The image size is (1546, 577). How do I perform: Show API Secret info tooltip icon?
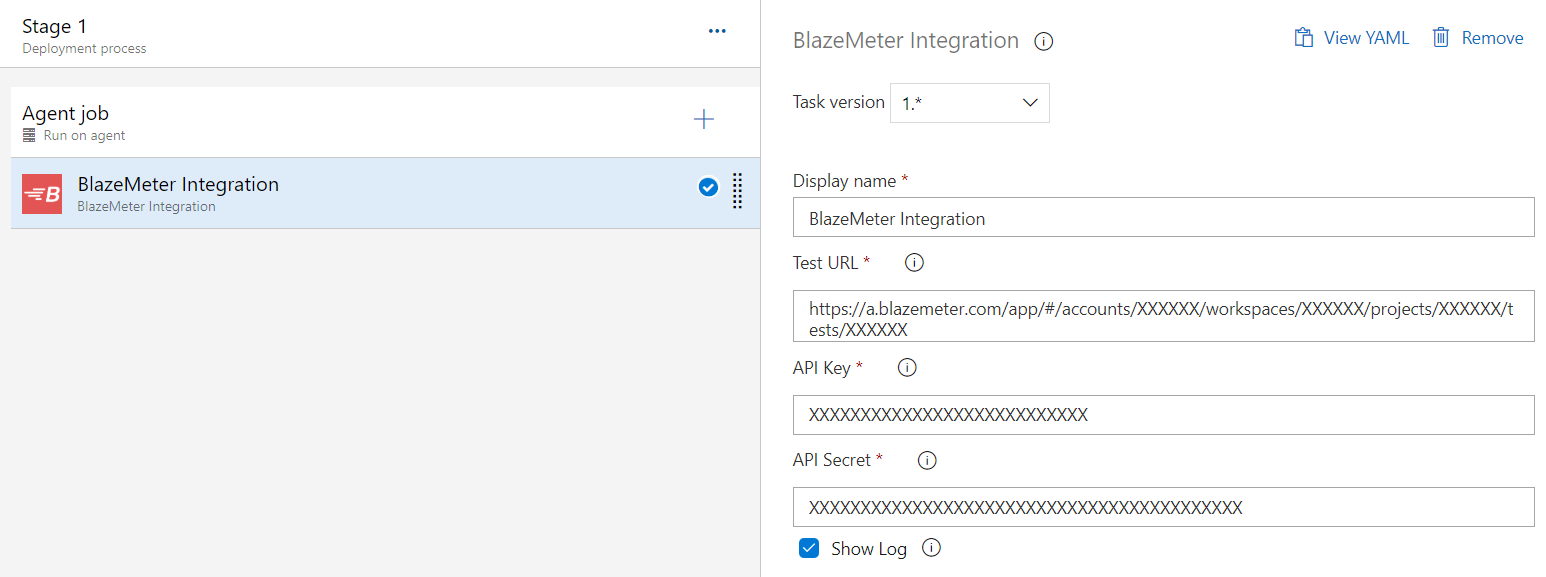click(927, 460)
